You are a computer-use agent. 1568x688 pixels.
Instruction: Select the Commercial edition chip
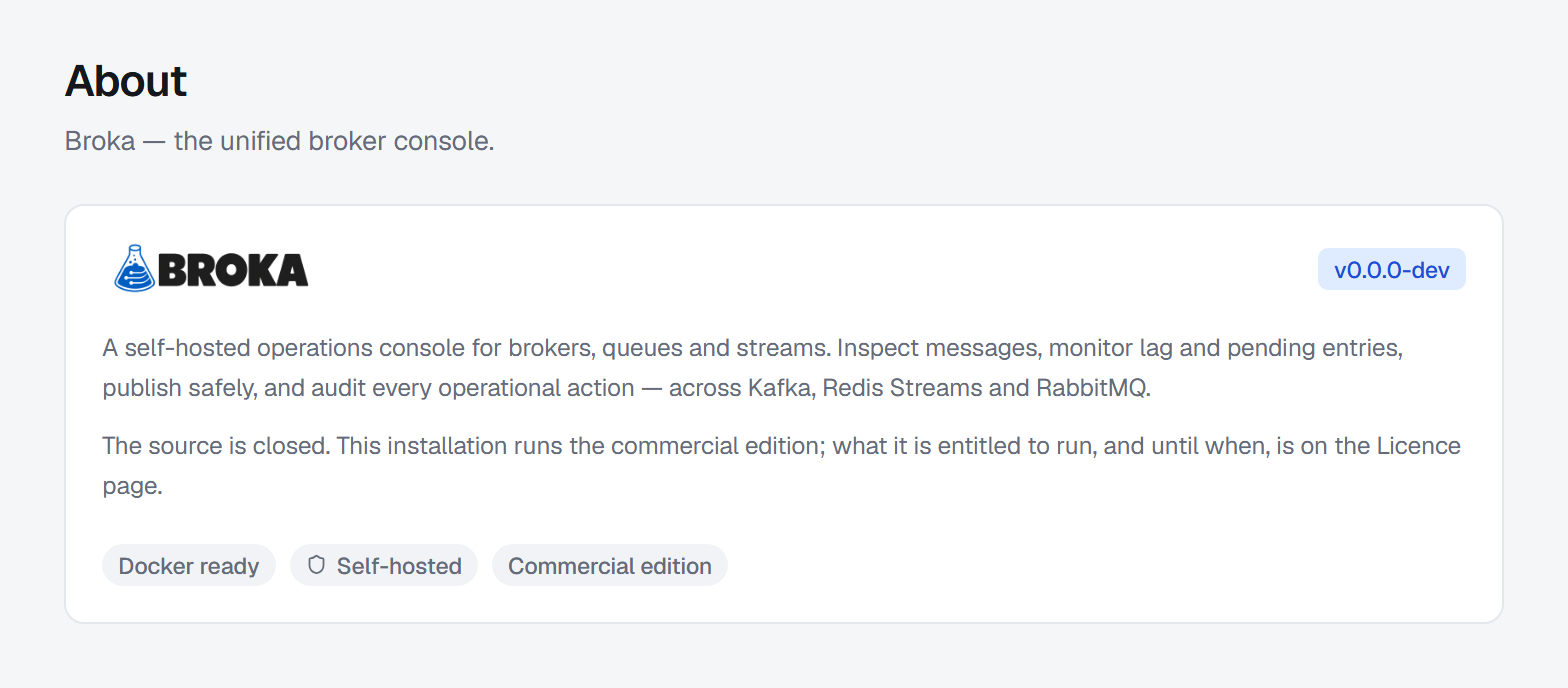[610, 565]
